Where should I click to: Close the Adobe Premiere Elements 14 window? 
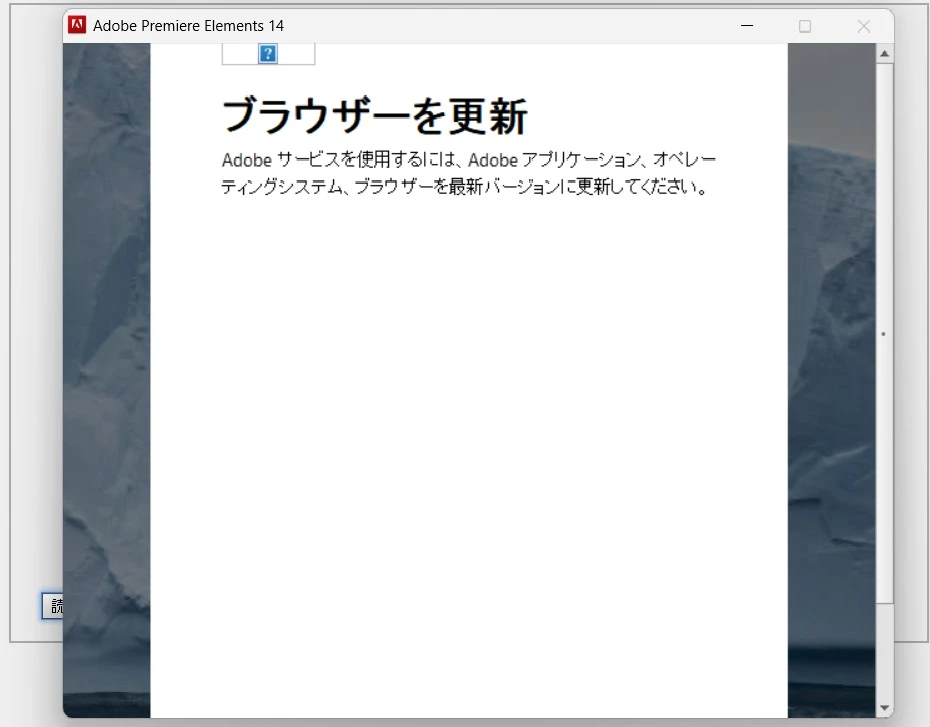tap(864, 26)
